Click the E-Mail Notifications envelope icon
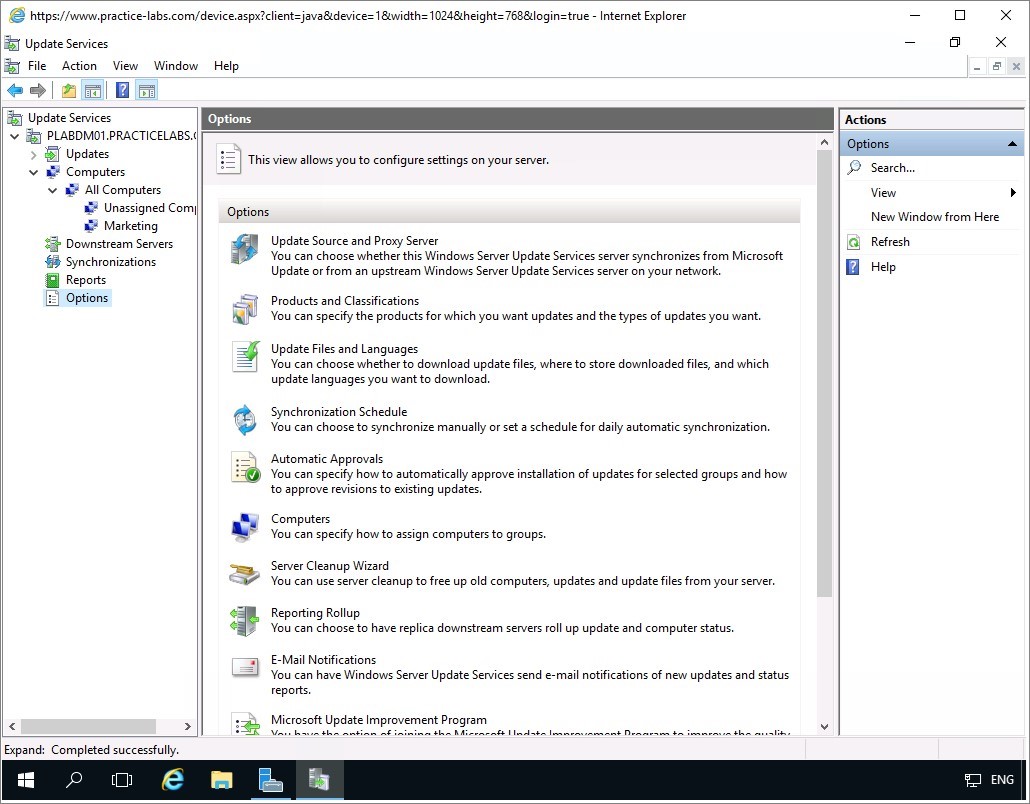The image size is (1030, 804). tap(244, 667)
